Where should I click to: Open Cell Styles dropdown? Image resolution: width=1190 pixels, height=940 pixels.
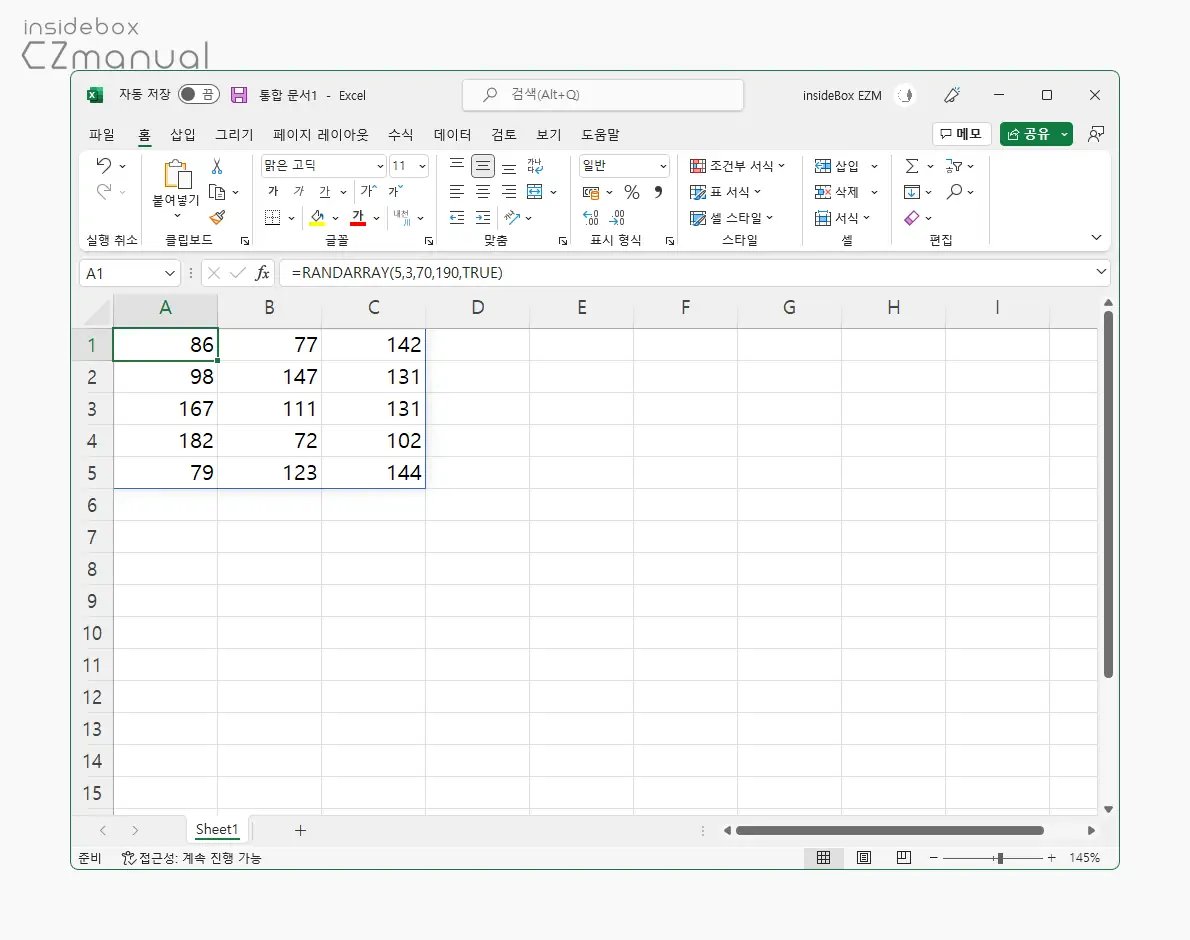pos(732,218)
